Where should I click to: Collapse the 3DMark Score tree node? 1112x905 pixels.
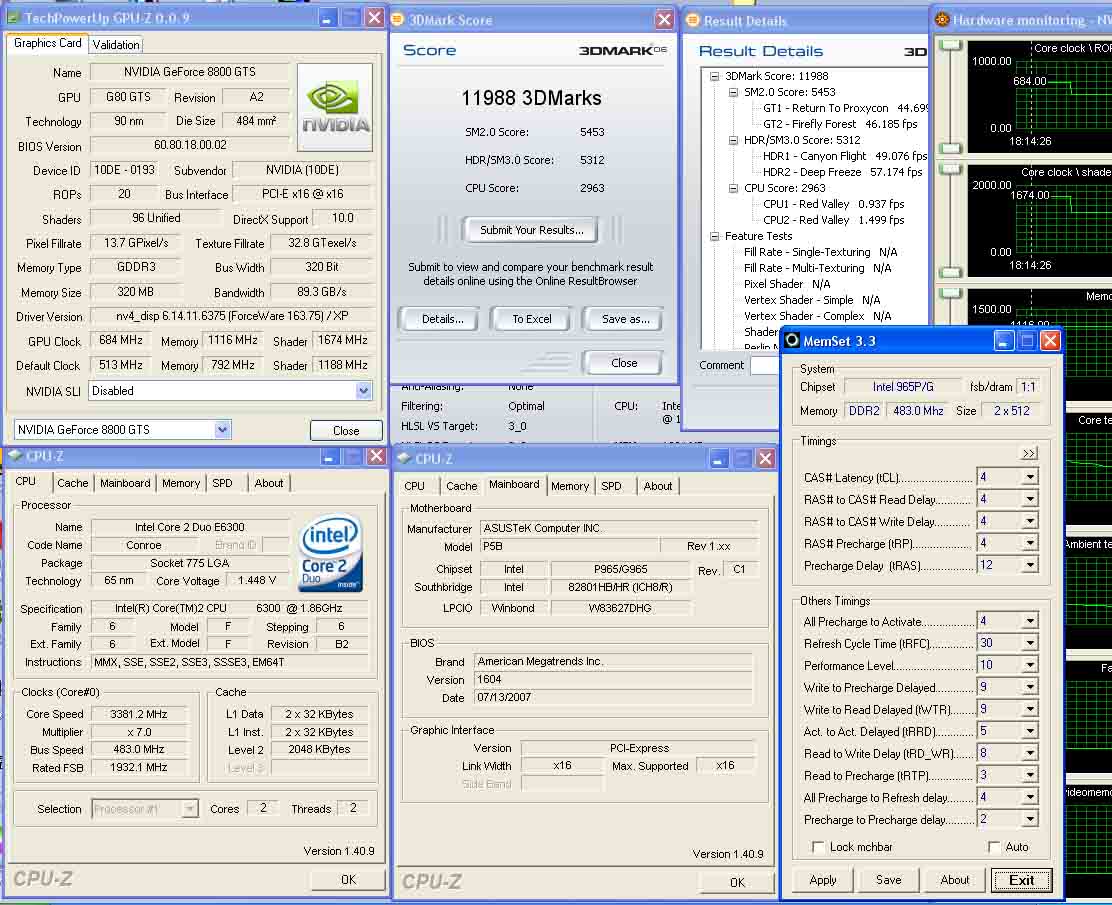pyautogui.click(x=714, y=76)
